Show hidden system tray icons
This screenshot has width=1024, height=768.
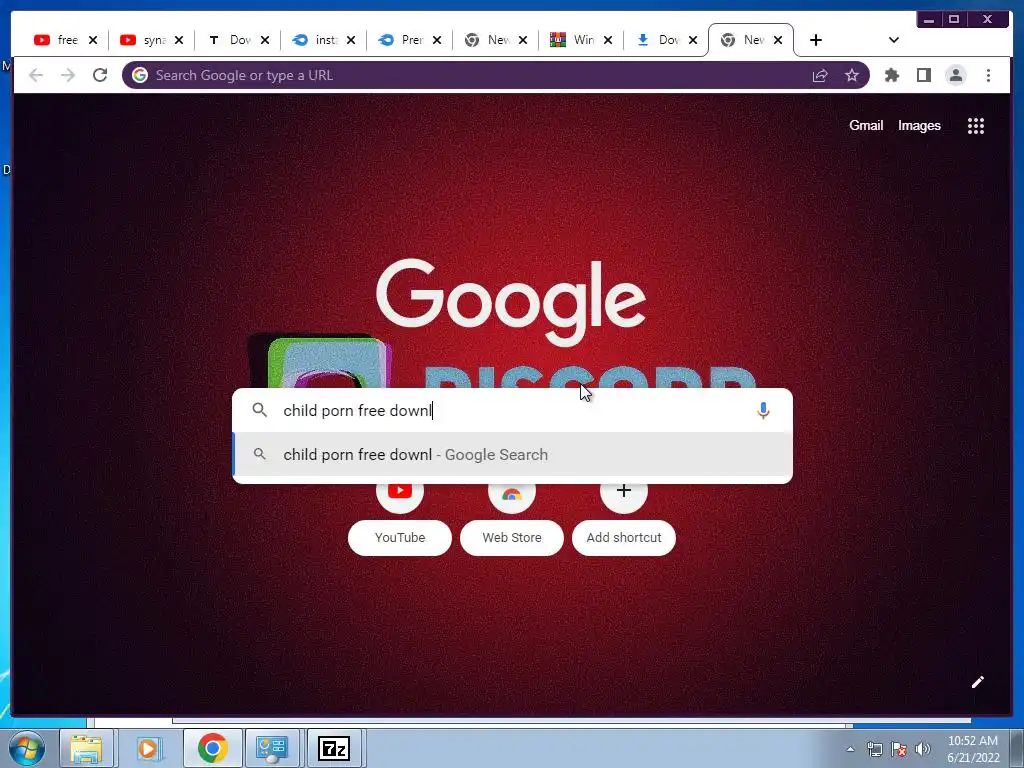pos(850,749)
